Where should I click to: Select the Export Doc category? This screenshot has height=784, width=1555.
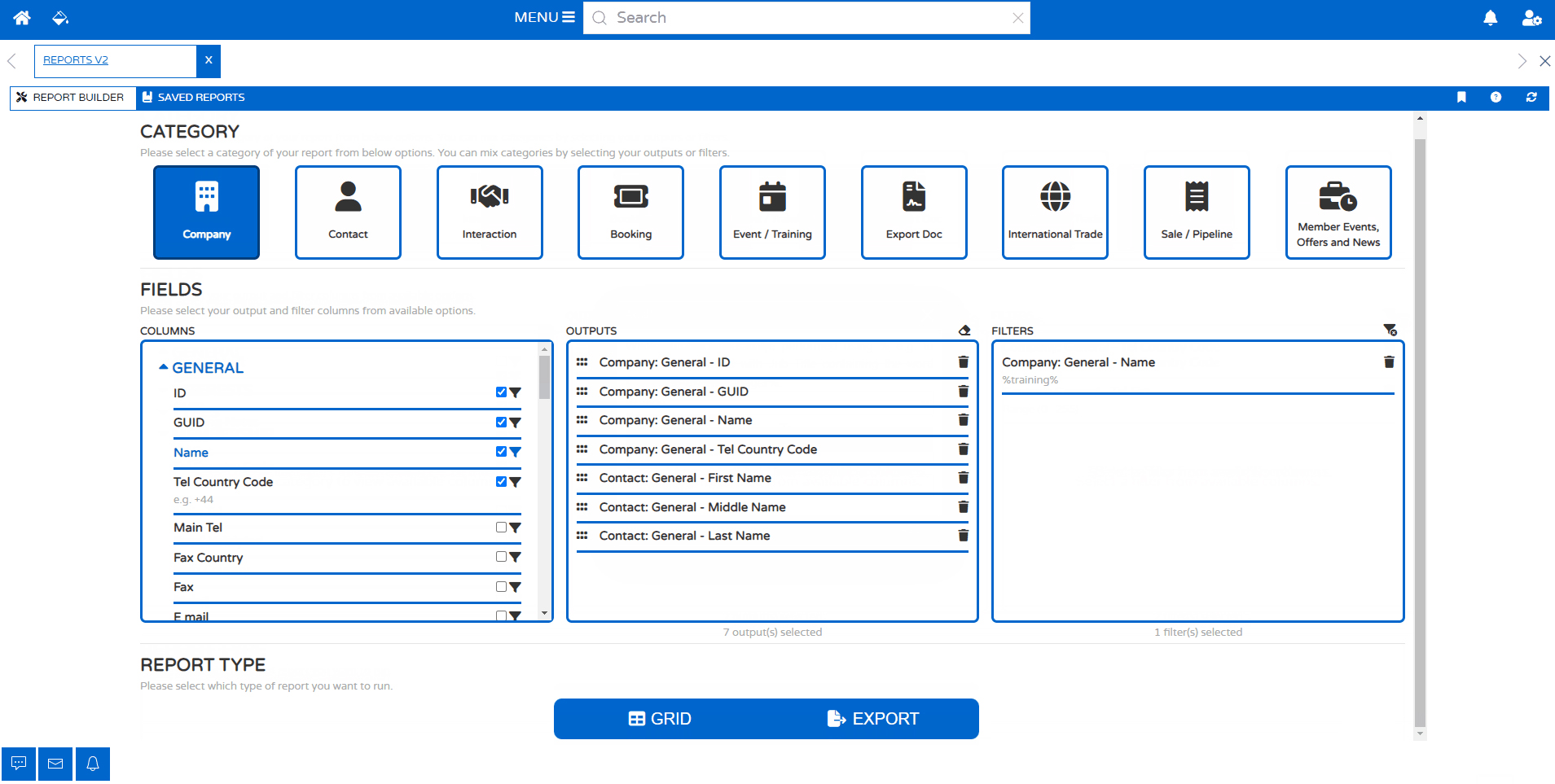[914, 212]
